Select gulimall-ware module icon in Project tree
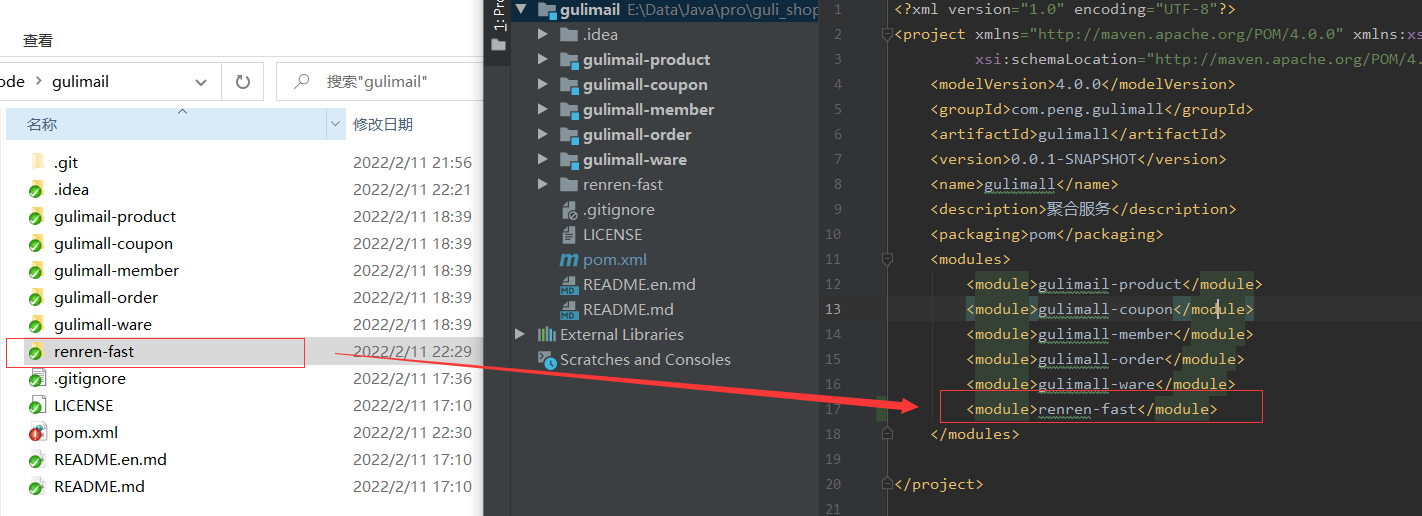 pos(569,160)
